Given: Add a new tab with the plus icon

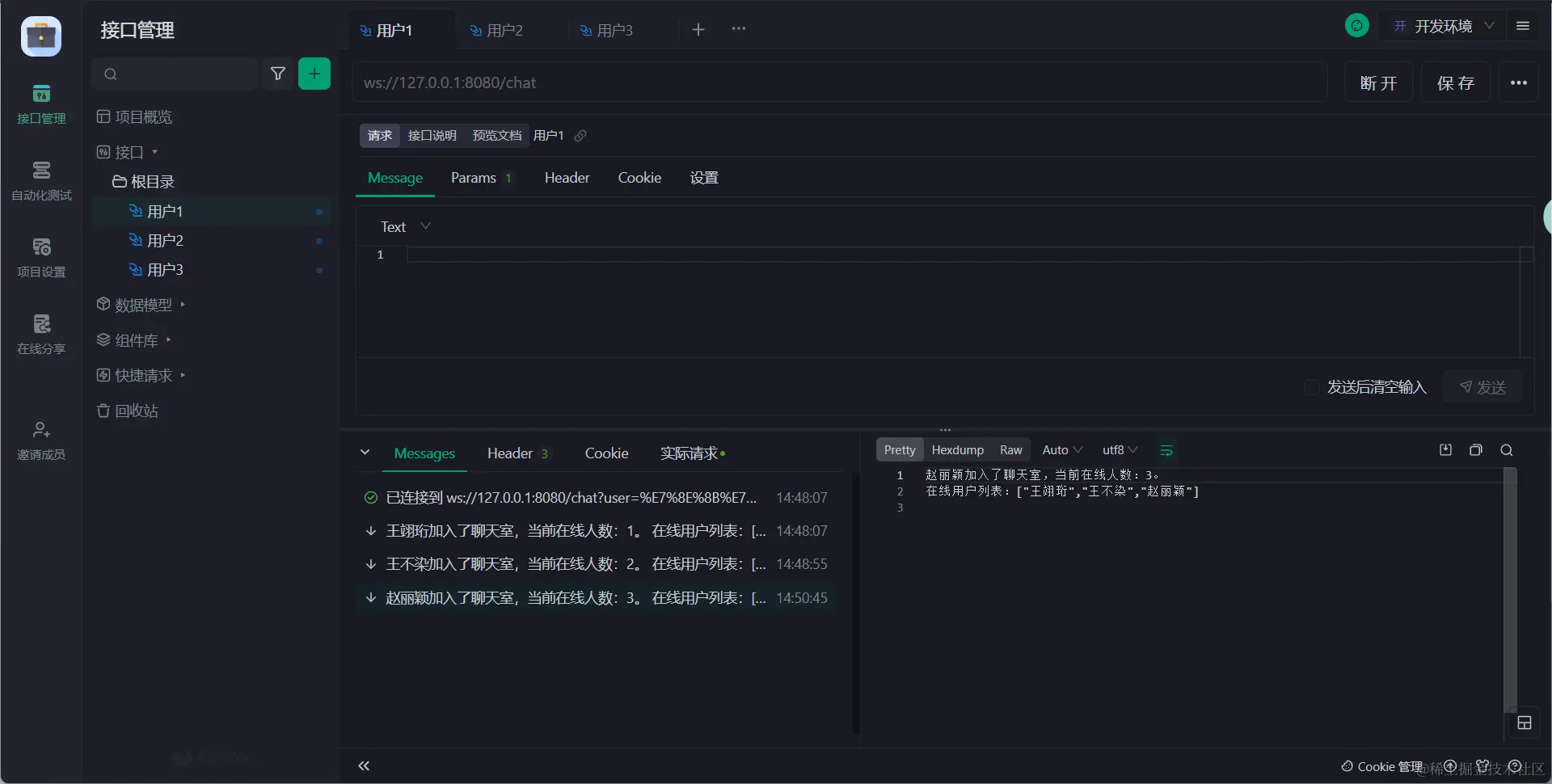Looking at the screenshot, I should 698,30.
